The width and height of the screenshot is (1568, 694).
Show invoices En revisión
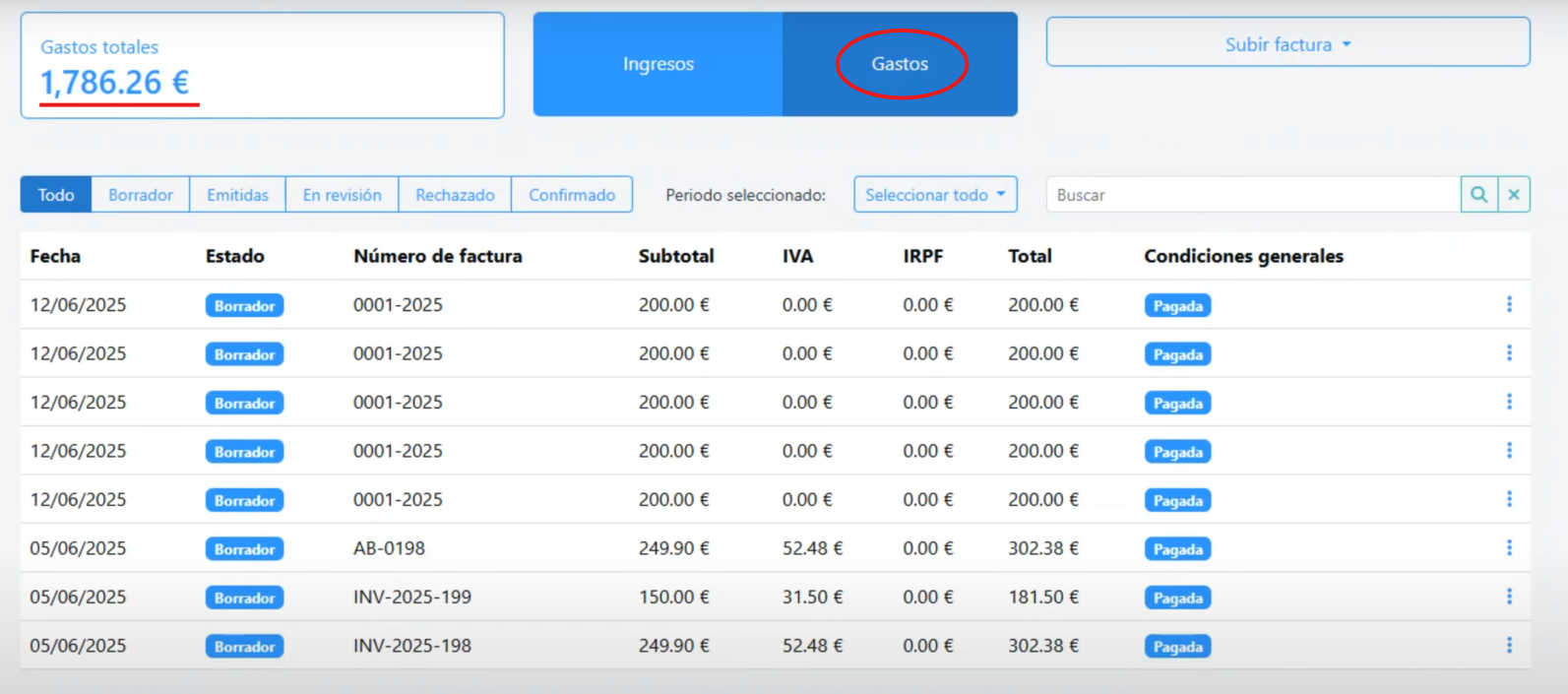tap(342, 195)
